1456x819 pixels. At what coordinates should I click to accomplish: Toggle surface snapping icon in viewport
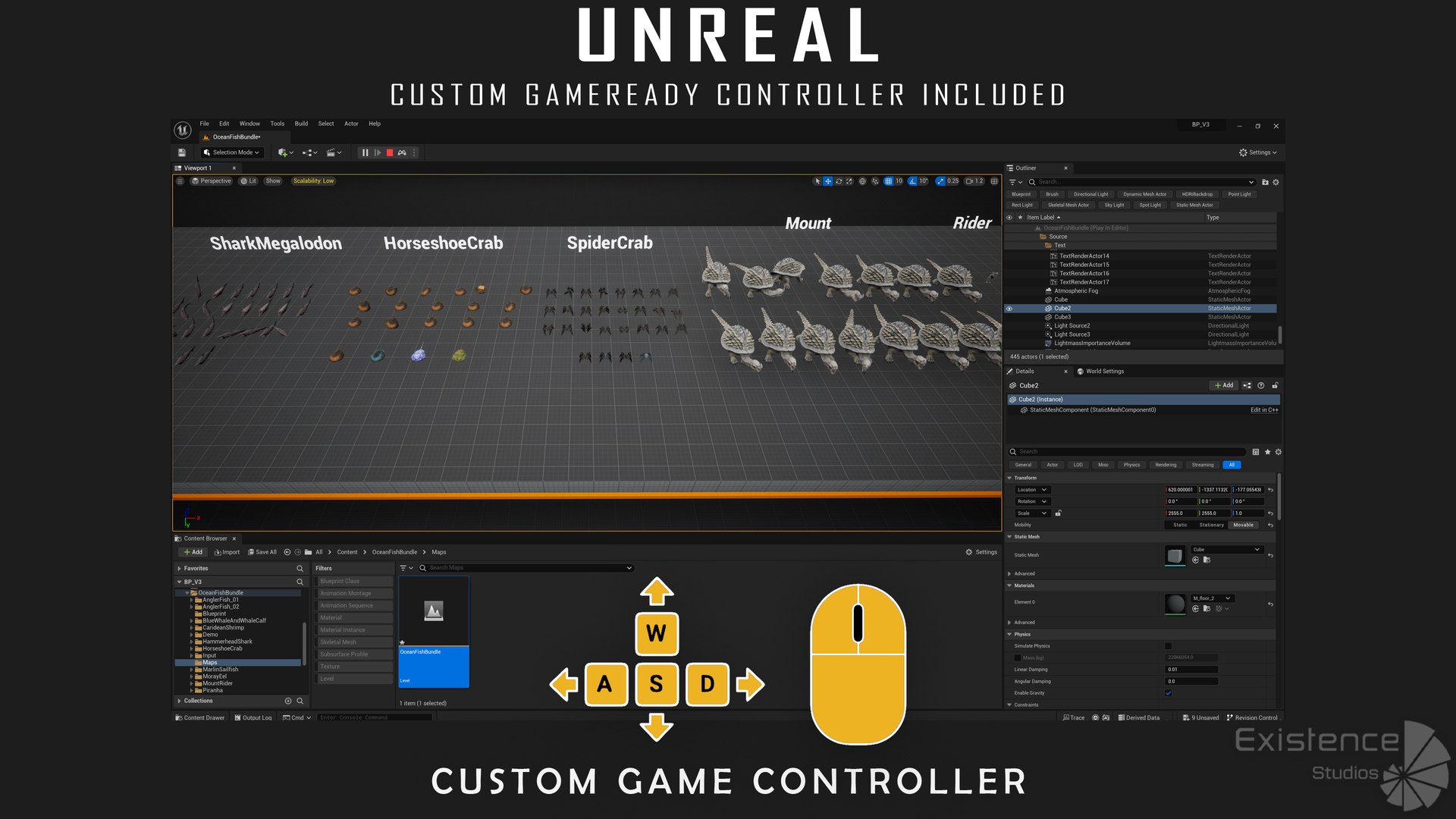tap(875, 181)
